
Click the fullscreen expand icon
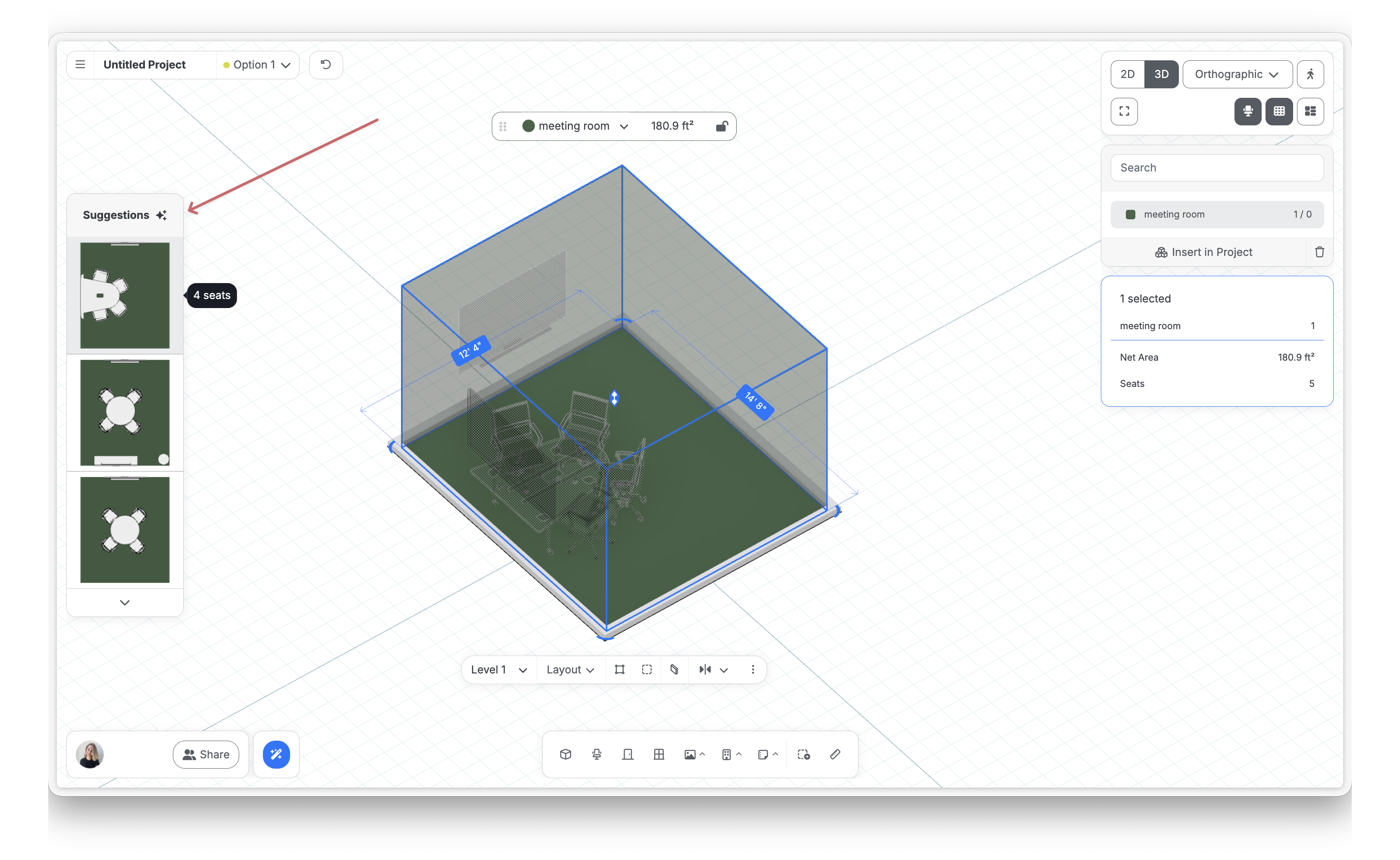tap(1124, 111)
